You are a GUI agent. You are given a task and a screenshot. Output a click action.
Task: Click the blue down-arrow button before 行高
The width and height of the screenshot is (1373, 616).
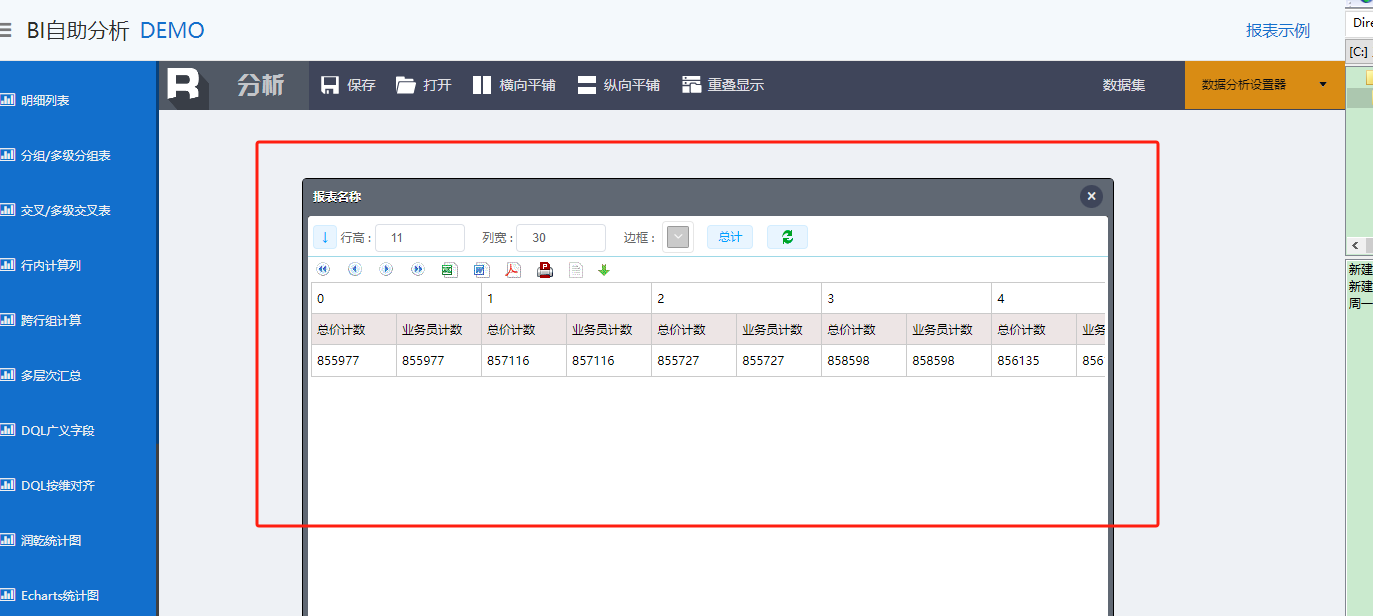pyautogui.click(x=325, y=237)
